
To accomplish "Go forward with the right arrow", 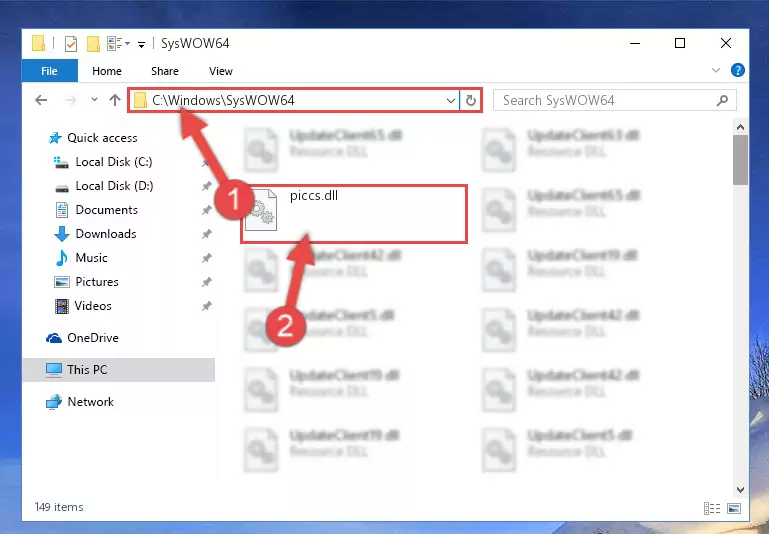I will [71, 100].
